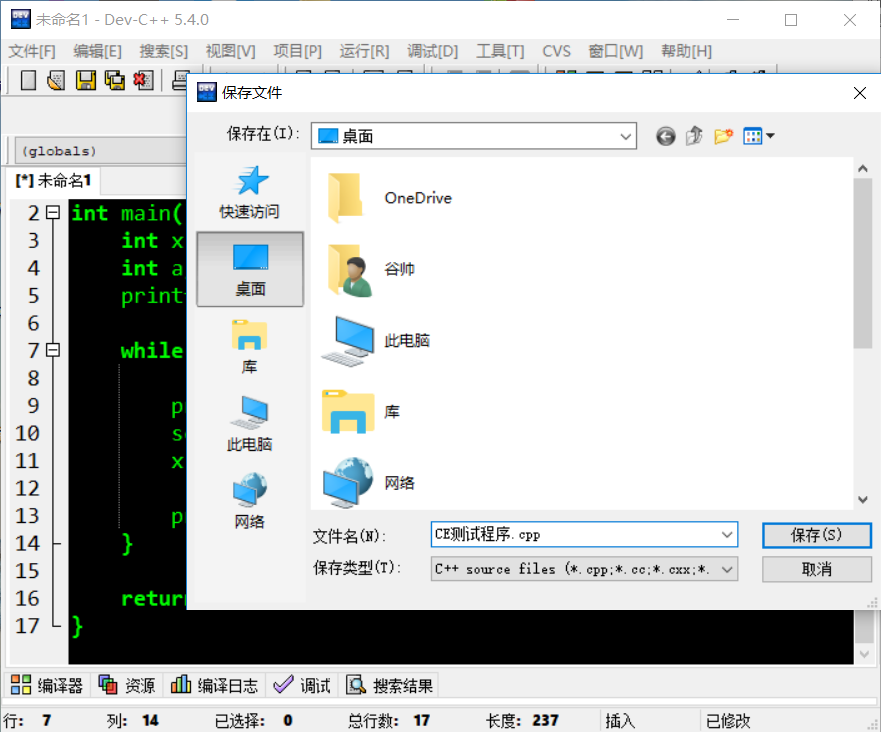Viewport: 881px width, 732px height.
Task: Click the yellow Save file toolbar icon
Action: click(85, 80)
